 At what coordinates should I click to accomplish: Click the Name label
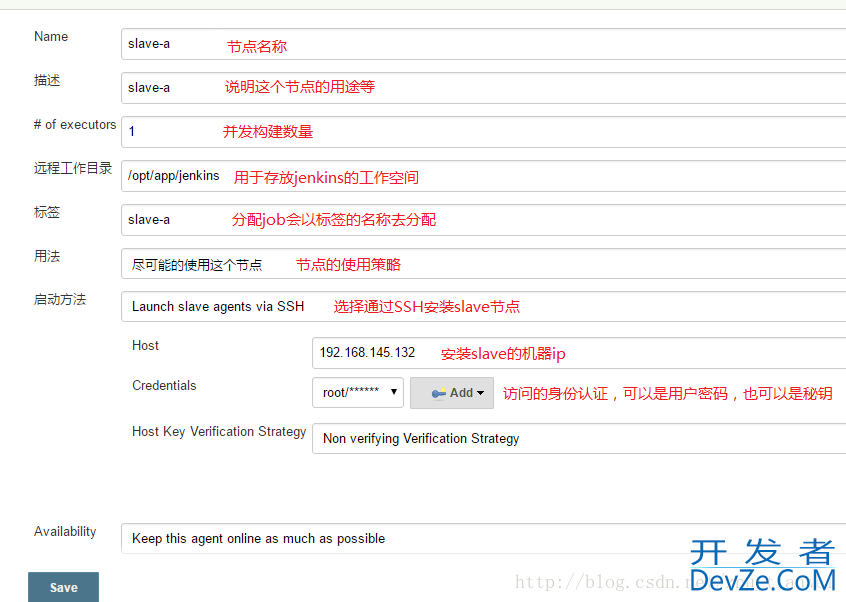point(51,37)
